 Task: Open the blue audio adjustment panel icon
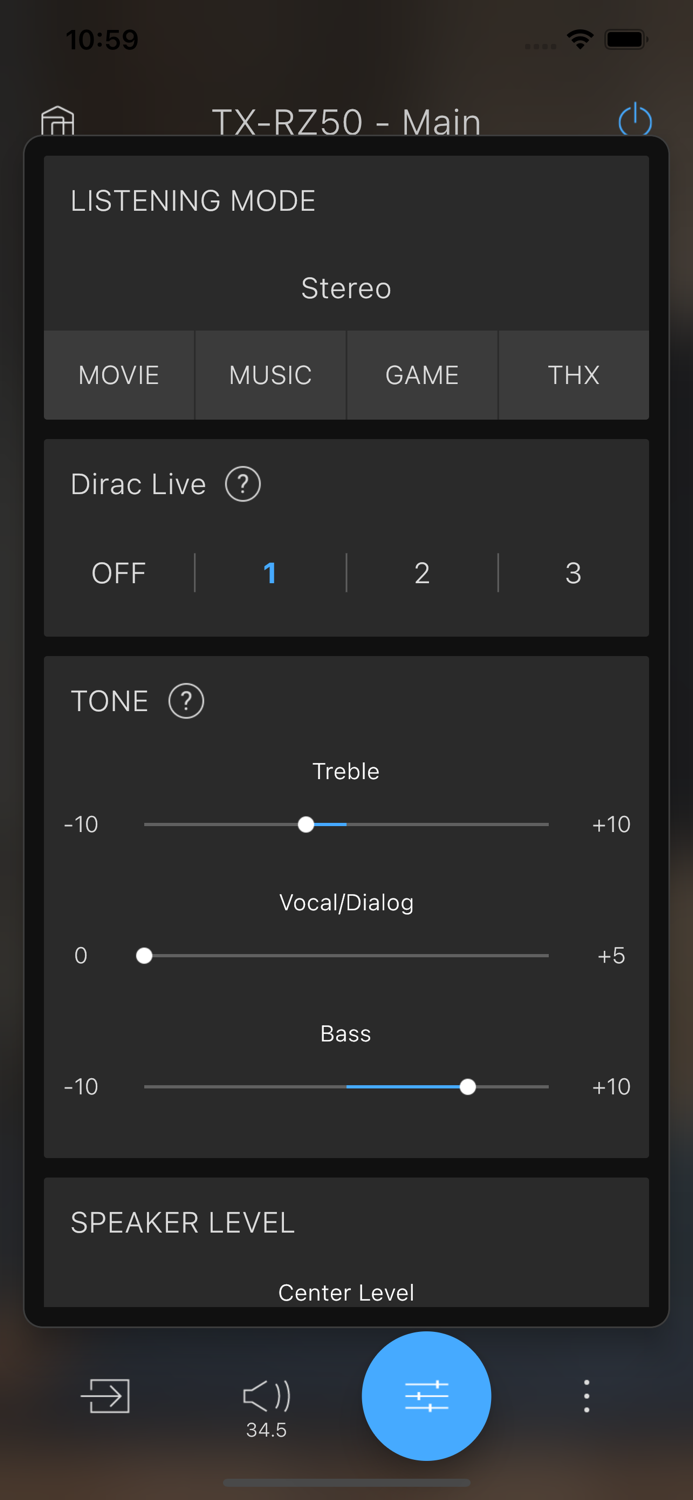click(x=426, y=1396)
